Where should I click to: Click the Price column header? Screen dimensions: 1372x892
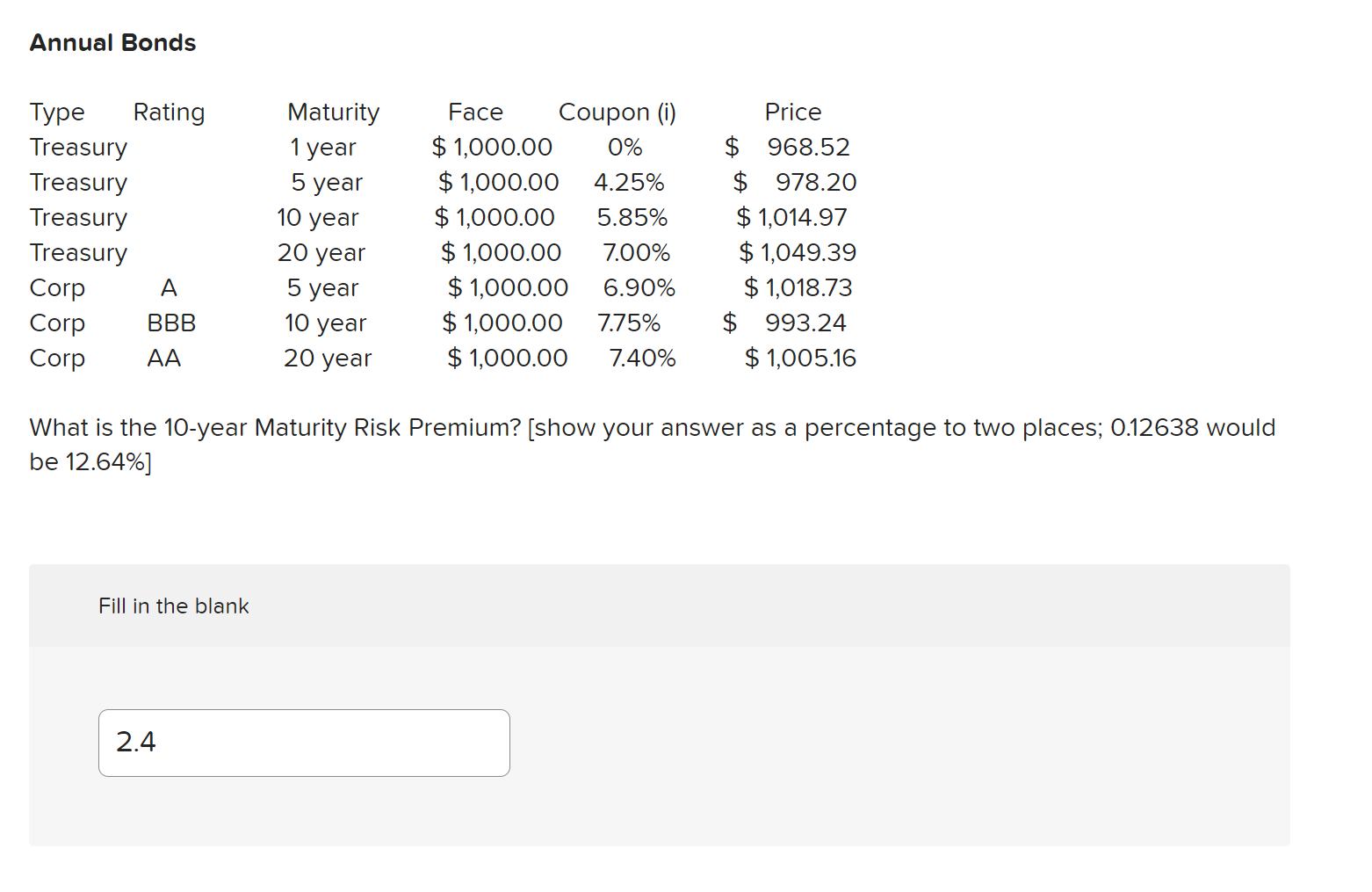pos(792,112)
